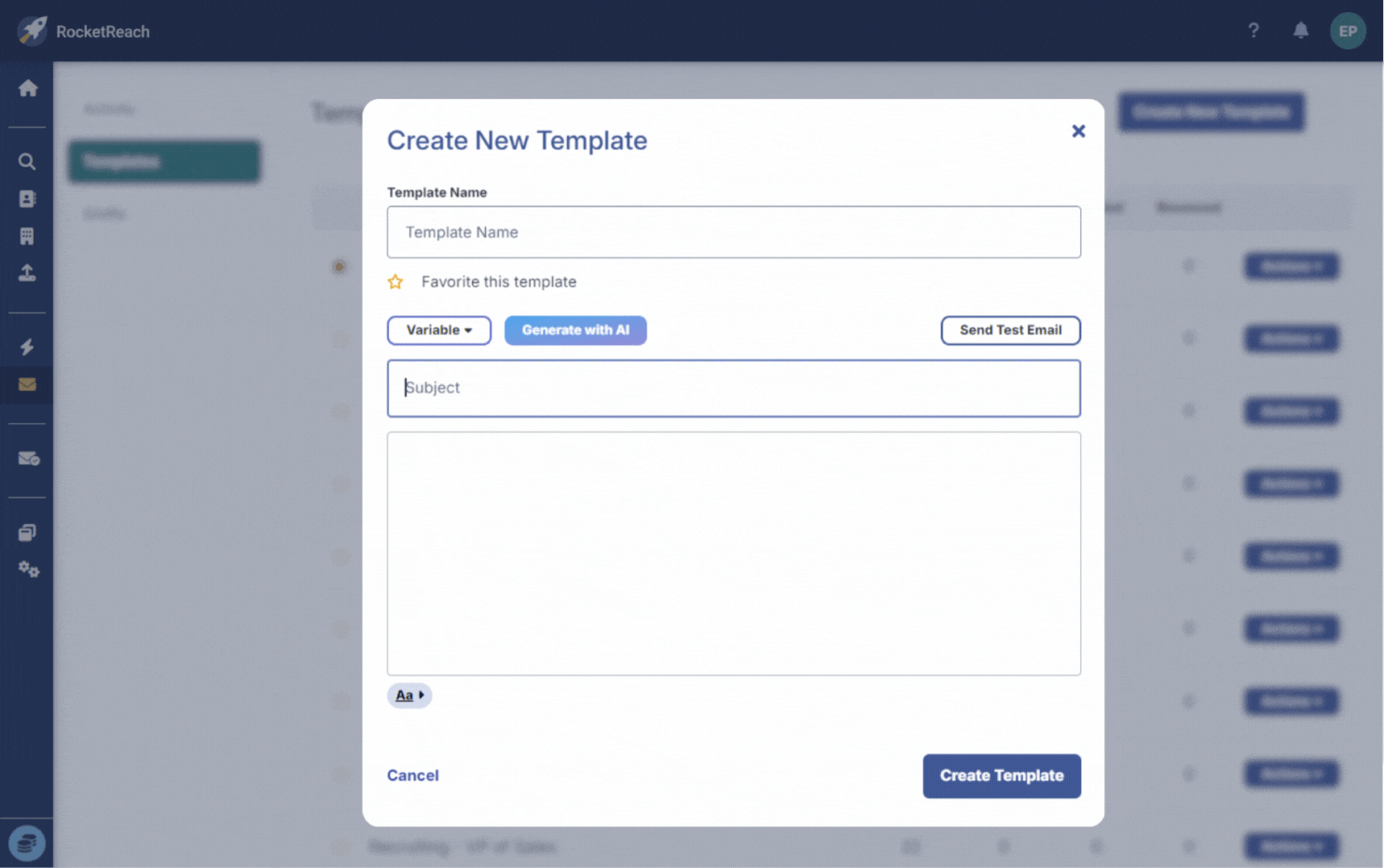Expand the Aa text formatting options
The height and width of the screenshot is (868, 1384).
click(x=408, y=696)
